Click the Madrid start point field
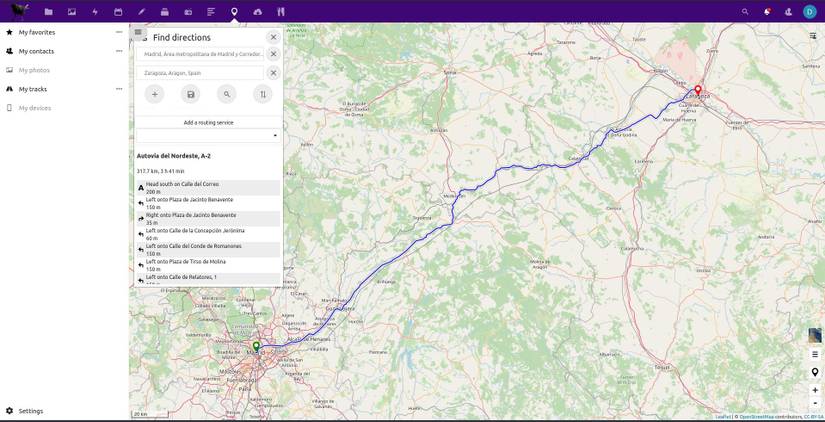Viewport: 825px width, 422px height. (x=200, y=54)
